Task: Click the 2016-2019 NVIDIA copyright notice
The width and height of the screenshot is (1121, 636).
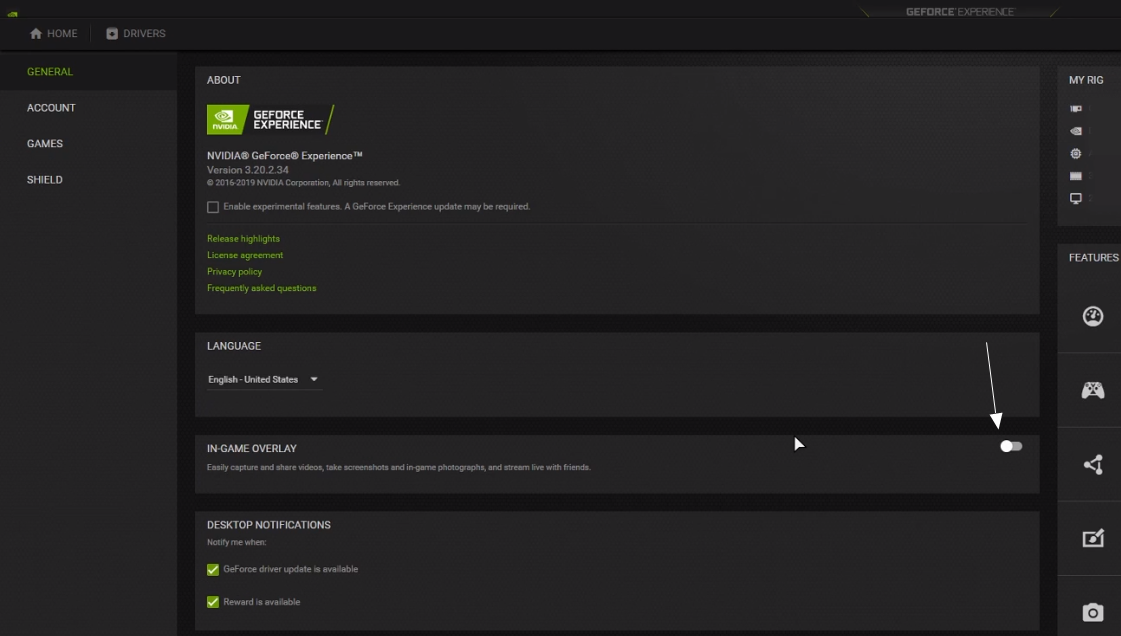Action: pos(303,183)
